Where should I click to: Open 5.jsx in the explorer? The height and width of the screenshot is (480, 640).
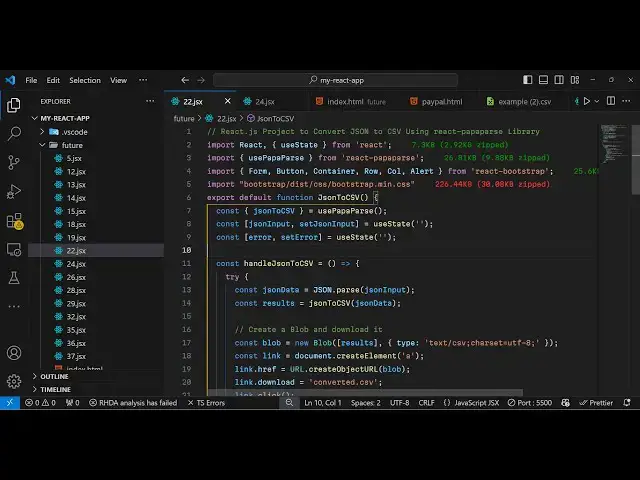pyautogui.click(x=97, y=158)
